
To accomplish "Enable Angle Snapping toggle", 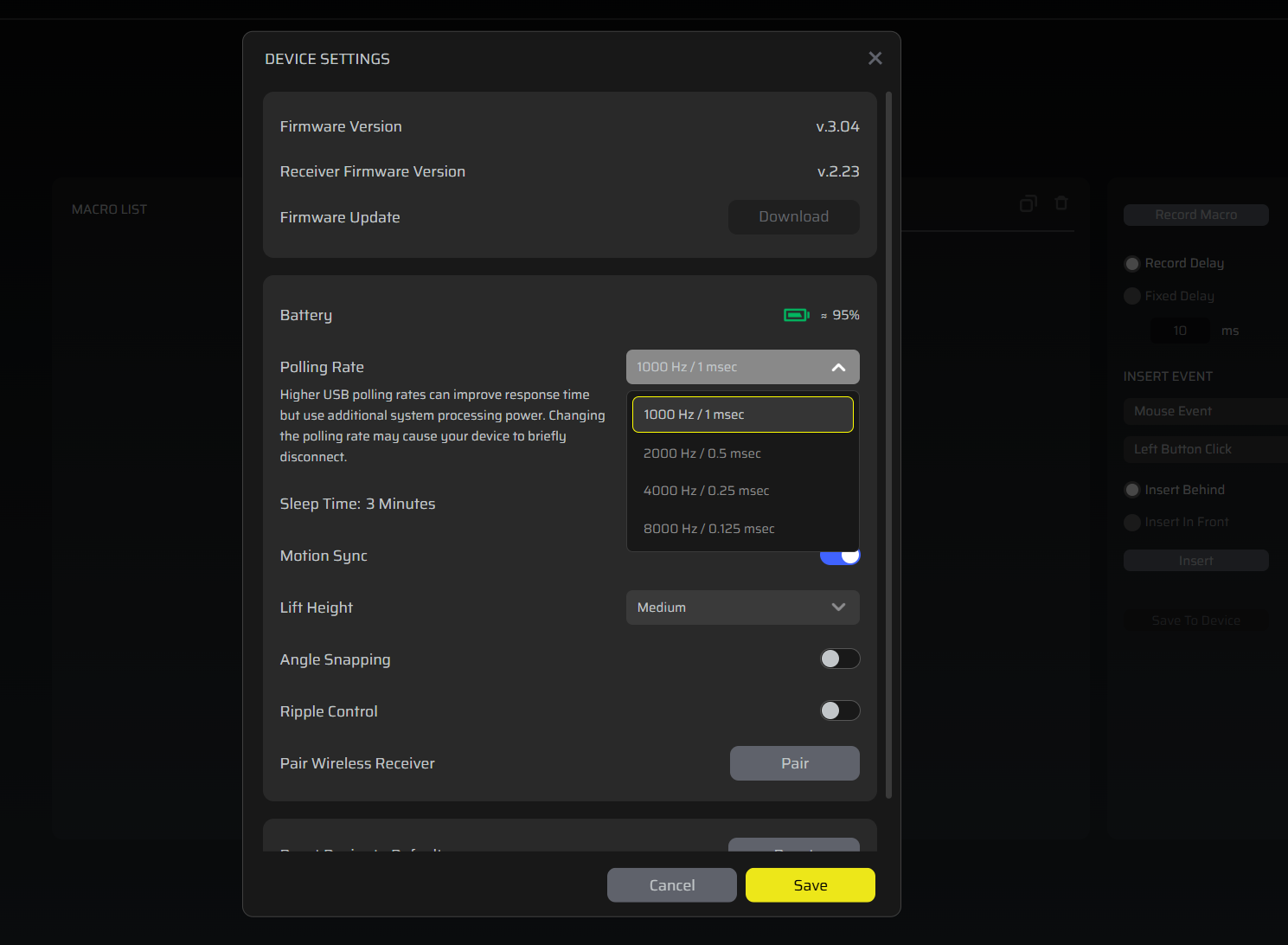I will (x=839, y=659).
